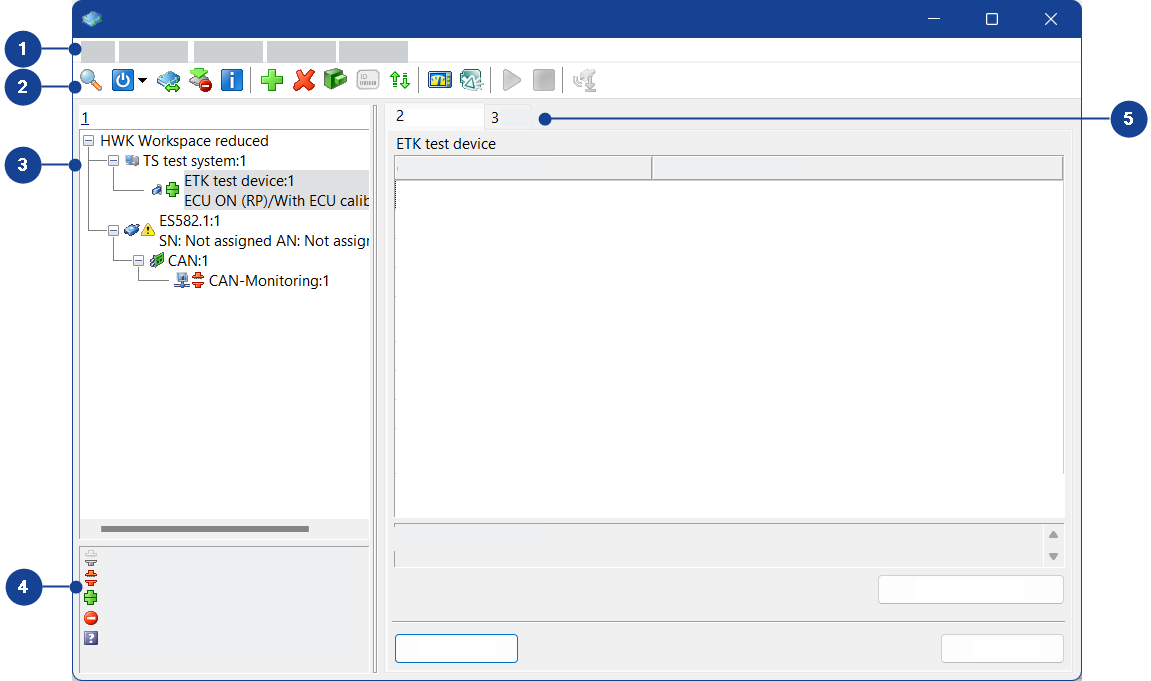Open the power button dropdown arrow
Image resolution: width=1151 pixels, height=681 pixels.
[143, 81]
